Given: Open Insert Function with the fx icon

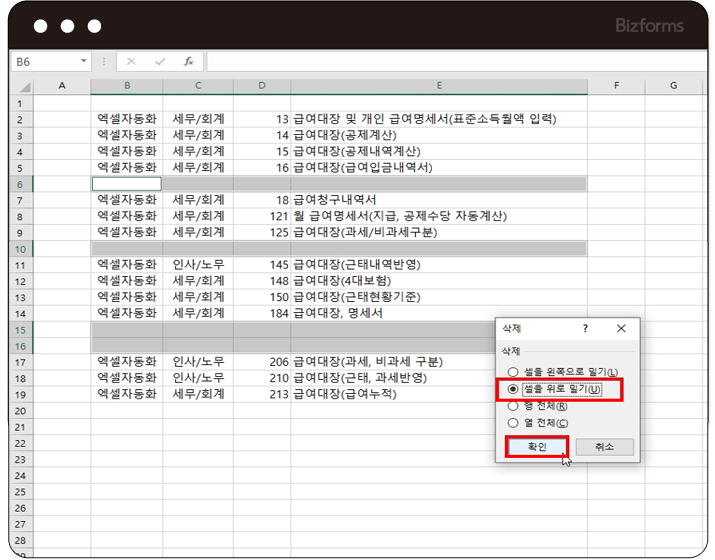Looking at the screenshot, I should tap(187, 61).
